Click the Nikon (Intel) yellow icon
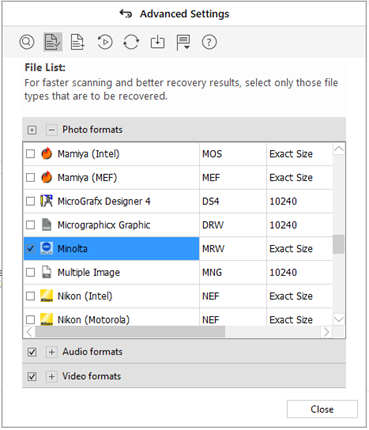This screenshot has width=369, height=430. coord(47,296)
